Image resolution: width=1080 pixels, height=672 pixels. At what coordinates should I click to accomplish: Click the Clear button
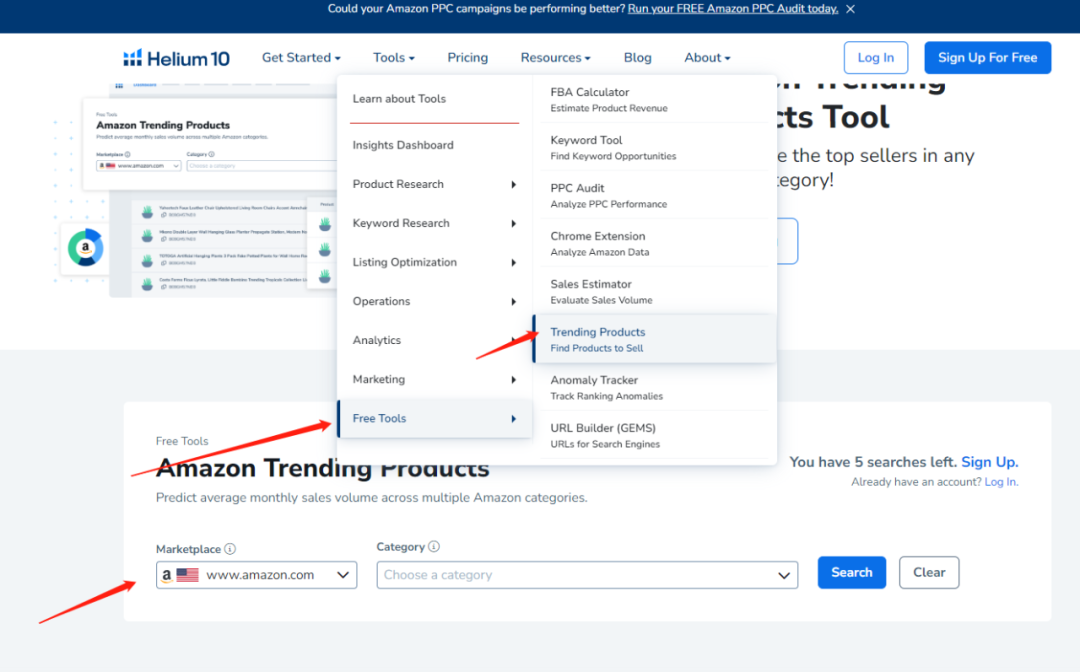tap(928, 573)
